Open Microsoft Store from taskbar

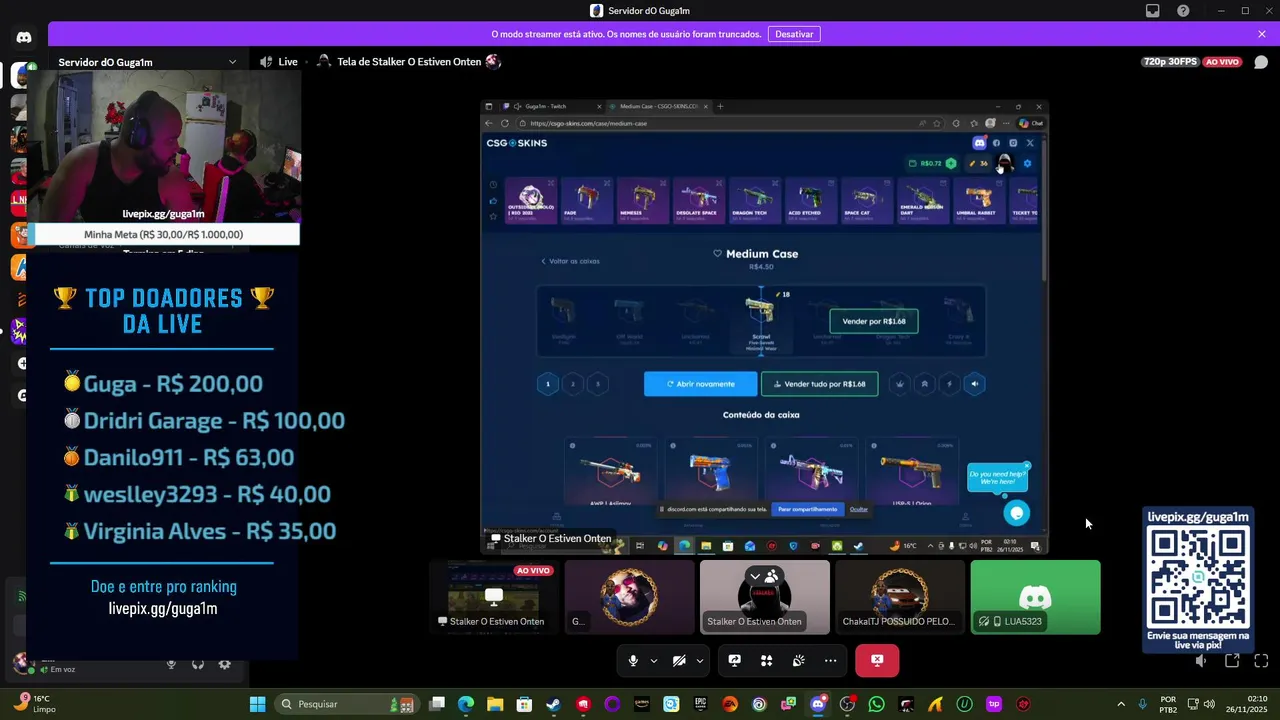(x=524, y=704)
